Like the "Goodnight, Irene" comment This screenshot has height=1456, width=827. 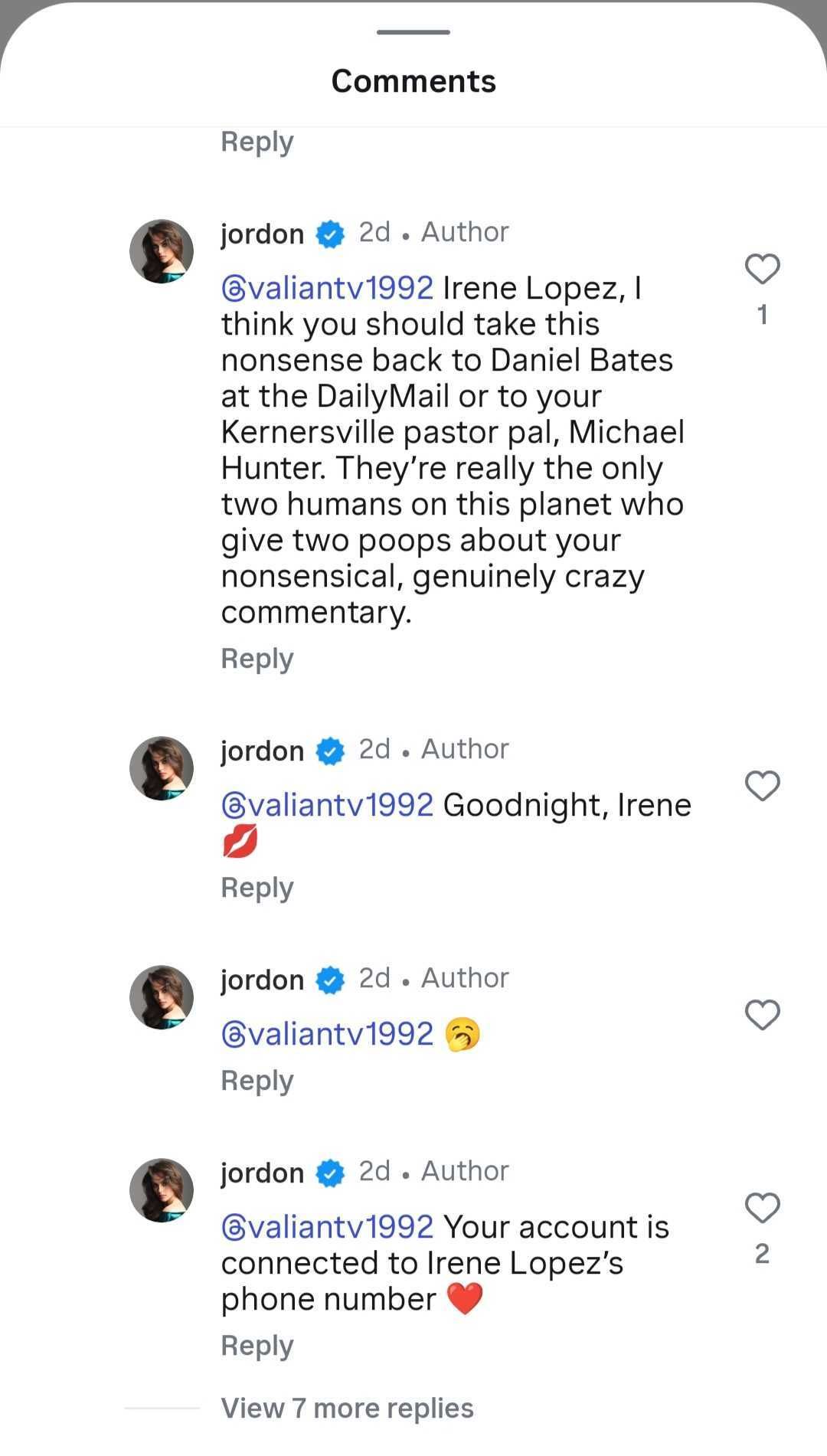(762, 786)
